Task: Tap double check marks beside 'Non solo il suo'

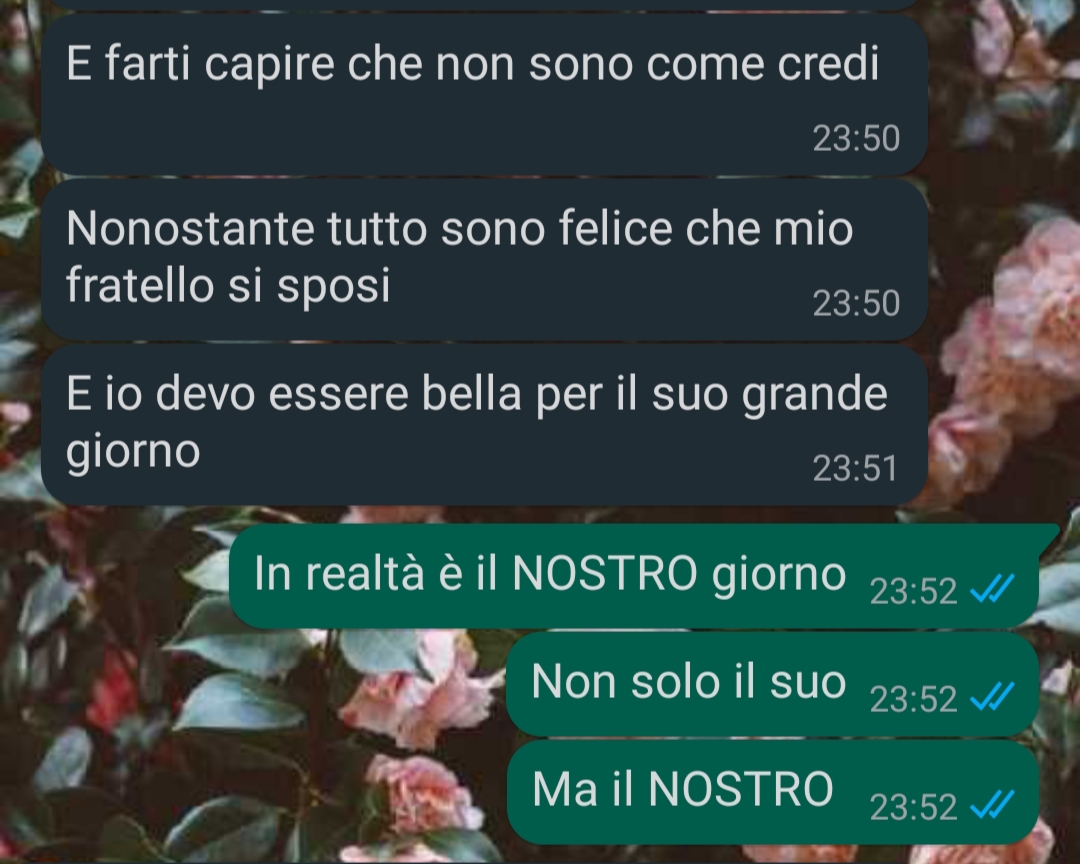Action: pos(992,697)
